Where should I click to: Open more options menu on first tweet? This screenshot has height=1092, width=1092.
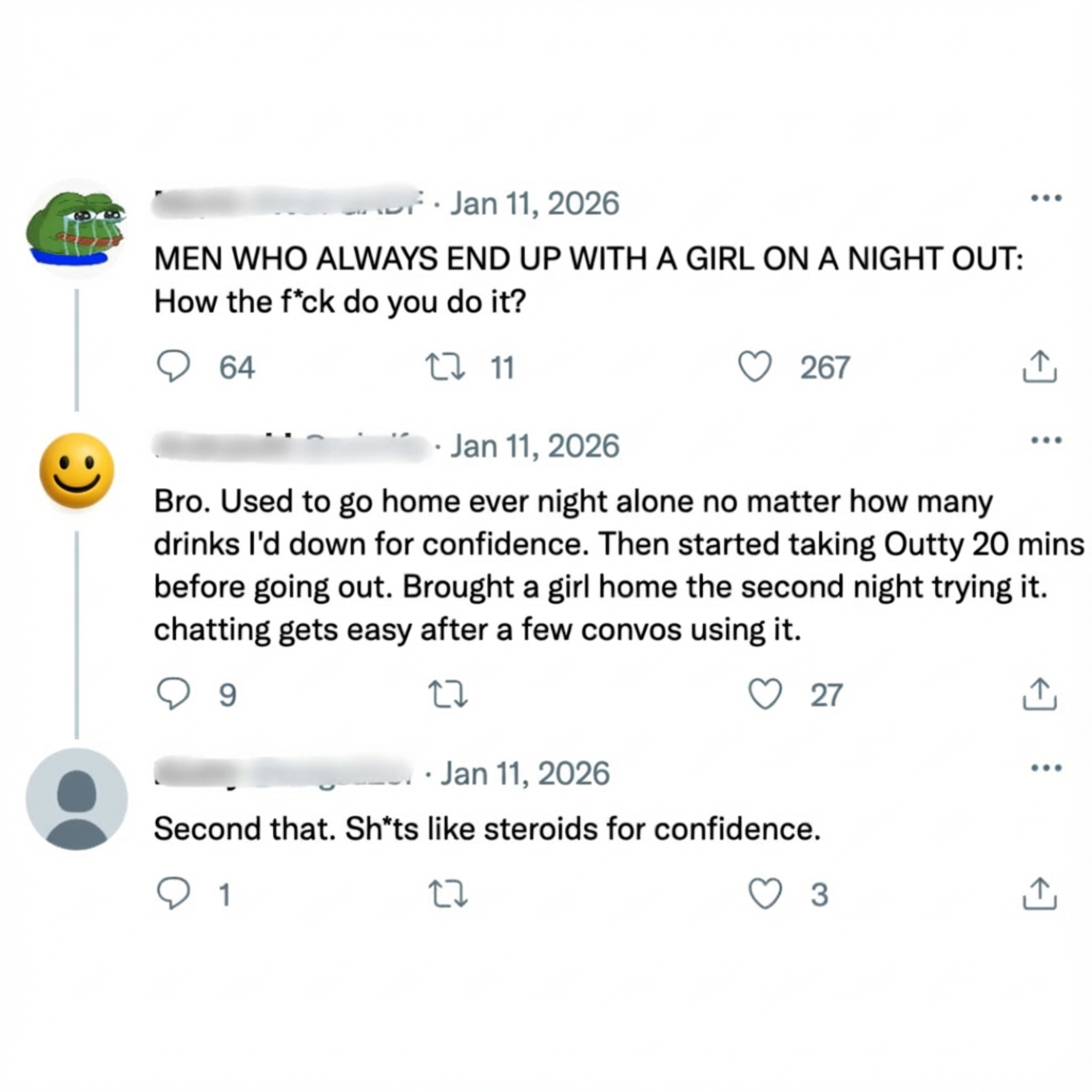pyautogui.click(x=1046, y=198)
